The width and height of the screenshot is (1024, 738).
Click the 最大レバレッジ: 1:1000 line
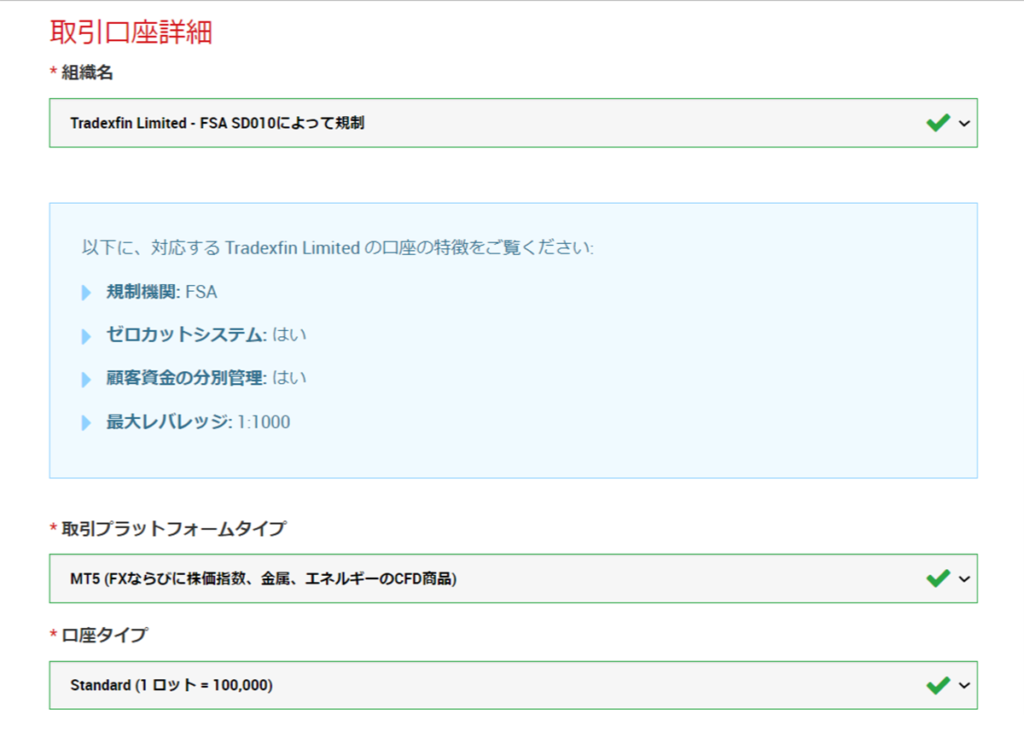(198, 422)
